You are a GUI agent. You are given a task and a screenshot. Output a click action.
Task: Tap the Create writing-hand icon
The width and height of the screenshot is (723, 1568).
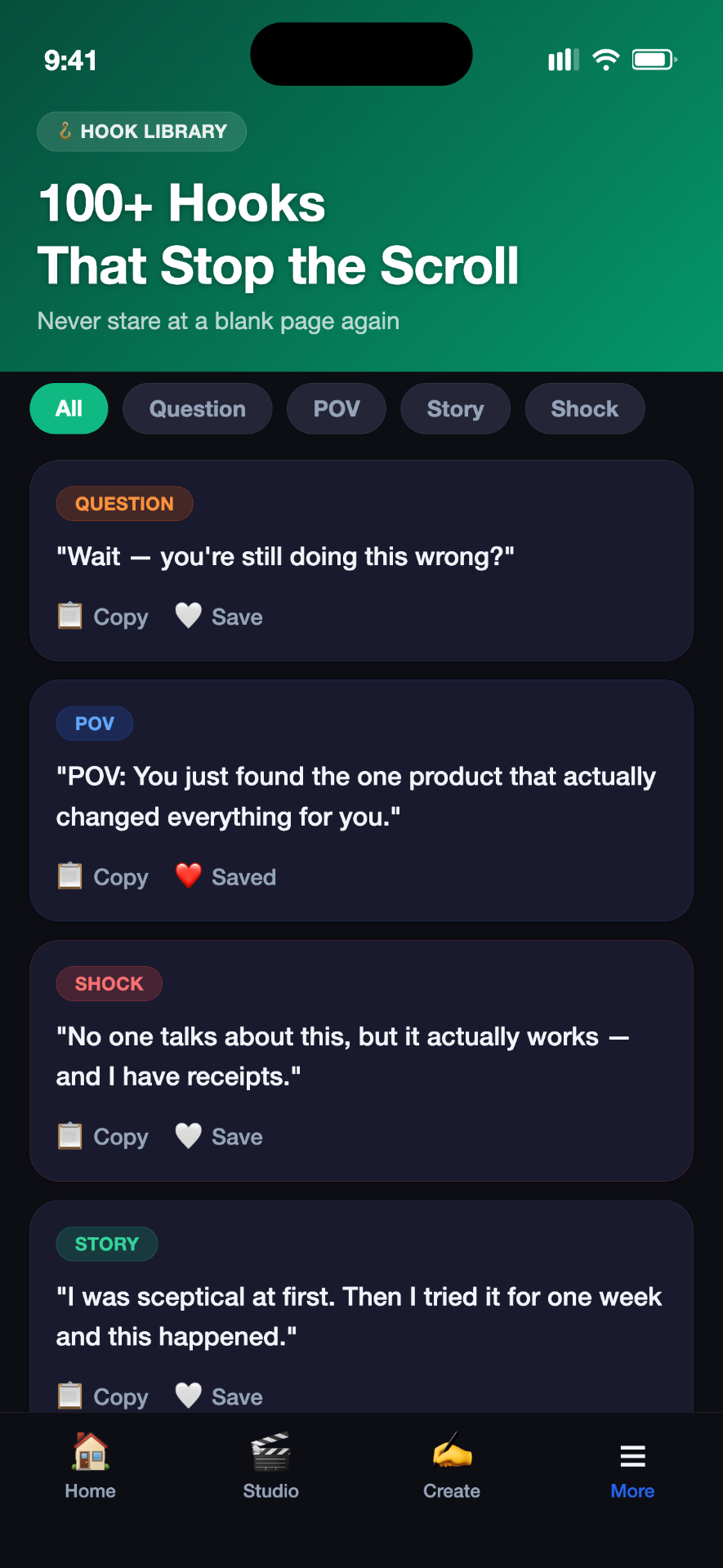[x=452, y=1453]
